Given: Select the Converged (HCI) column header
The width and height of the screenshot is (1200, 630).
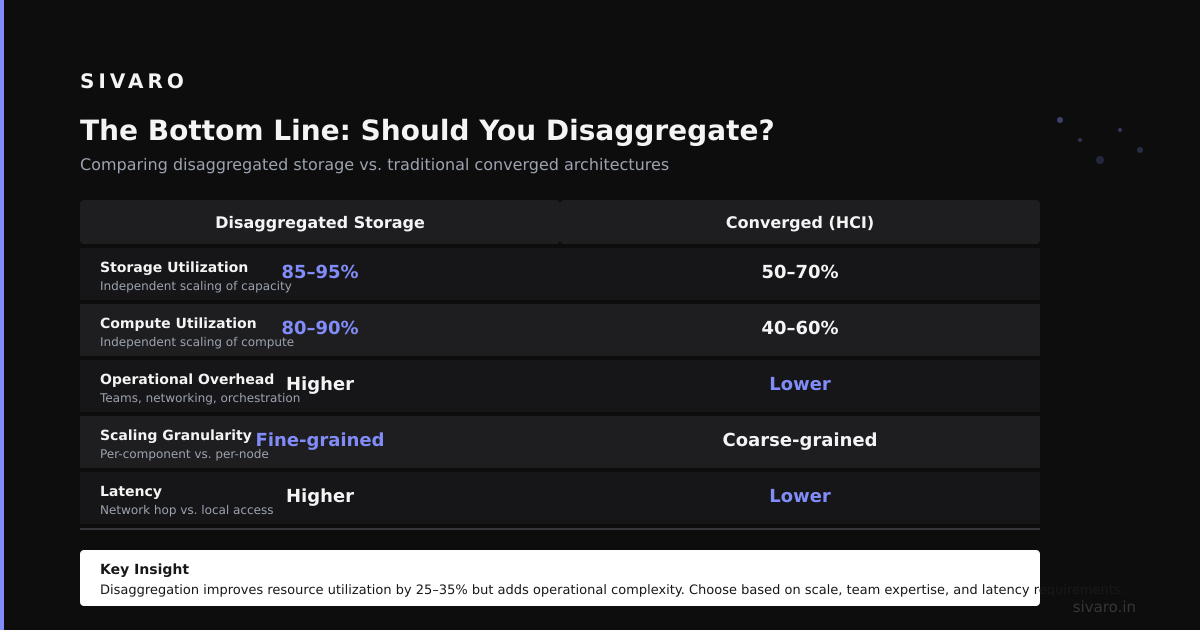Looking at the screenshot, I should [800, 222].
